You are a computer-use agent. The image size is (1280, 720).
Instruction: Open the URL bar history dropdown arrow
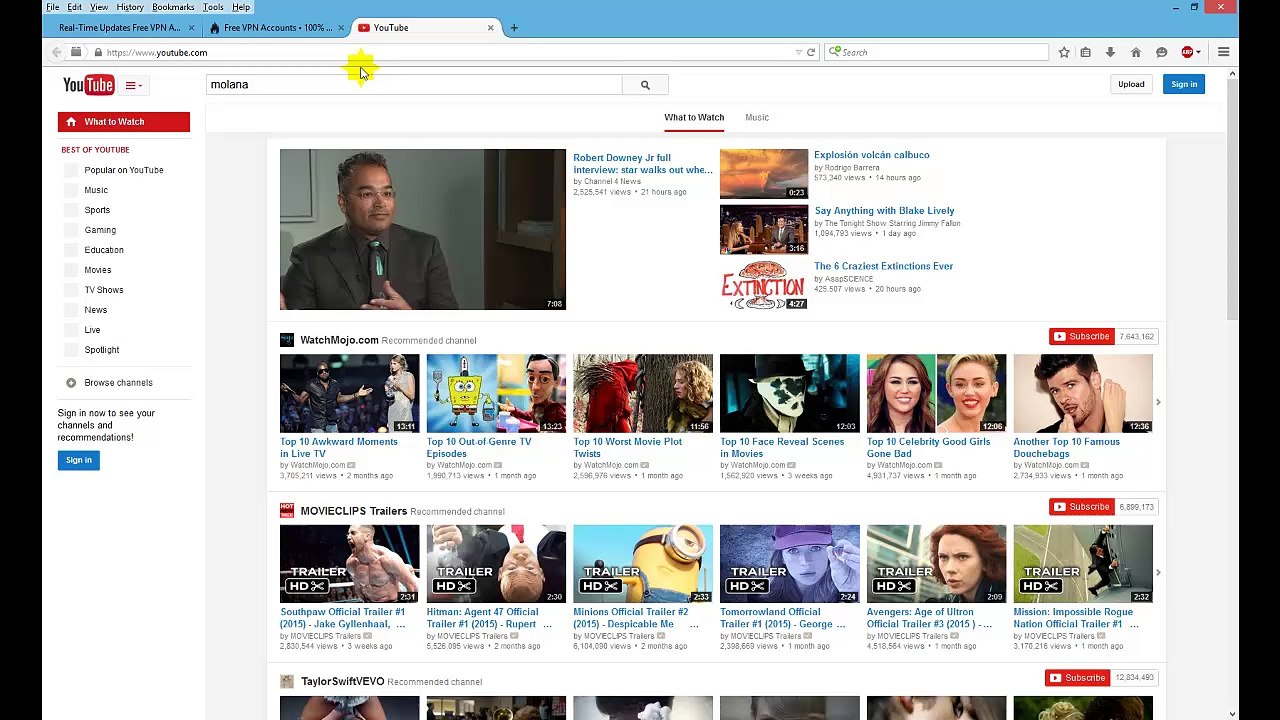(798, 52)
